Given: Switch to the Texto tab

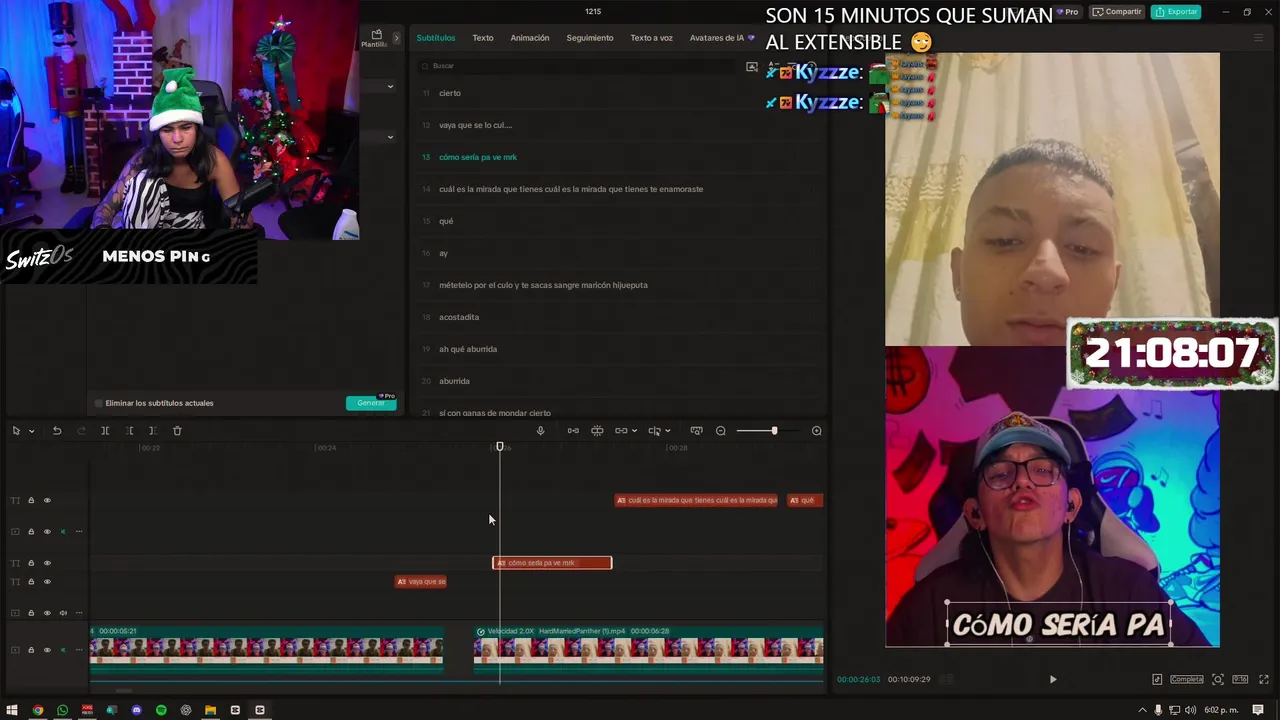Looking at the screenshot, I should [x=483, y=38].
